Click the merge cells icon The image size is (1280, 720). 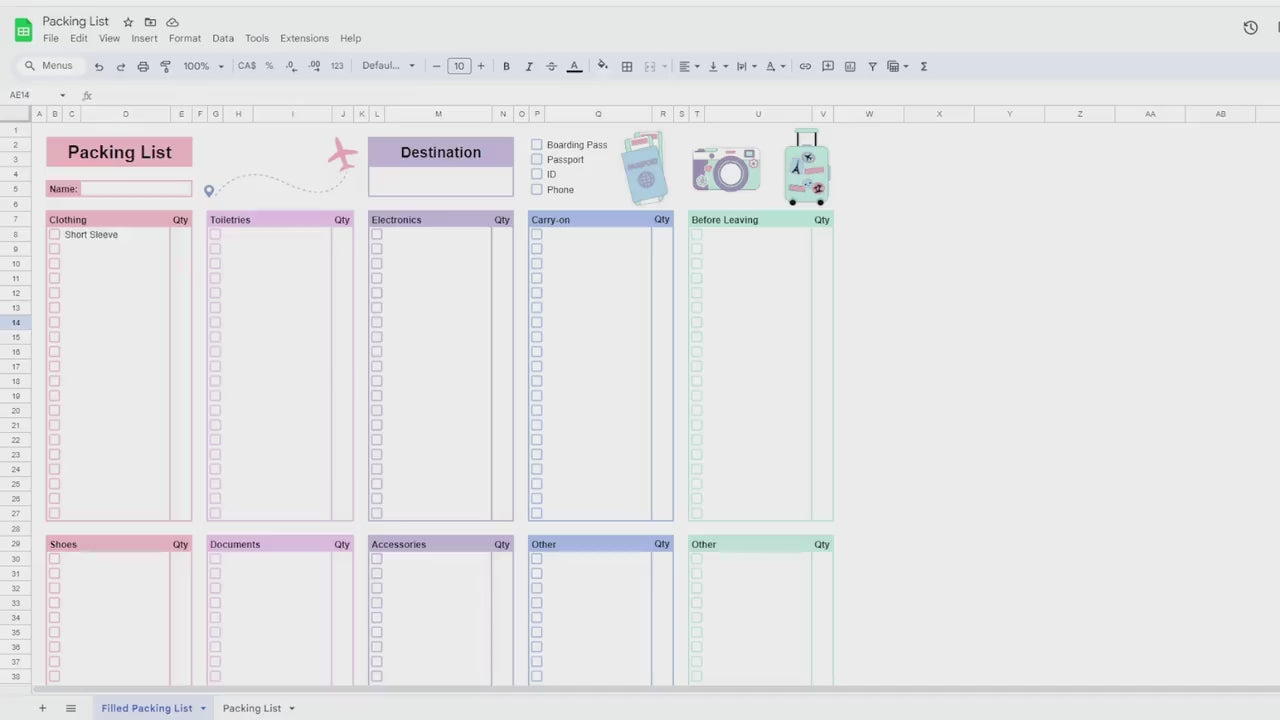pyautogui.click(x=650, y=66)
